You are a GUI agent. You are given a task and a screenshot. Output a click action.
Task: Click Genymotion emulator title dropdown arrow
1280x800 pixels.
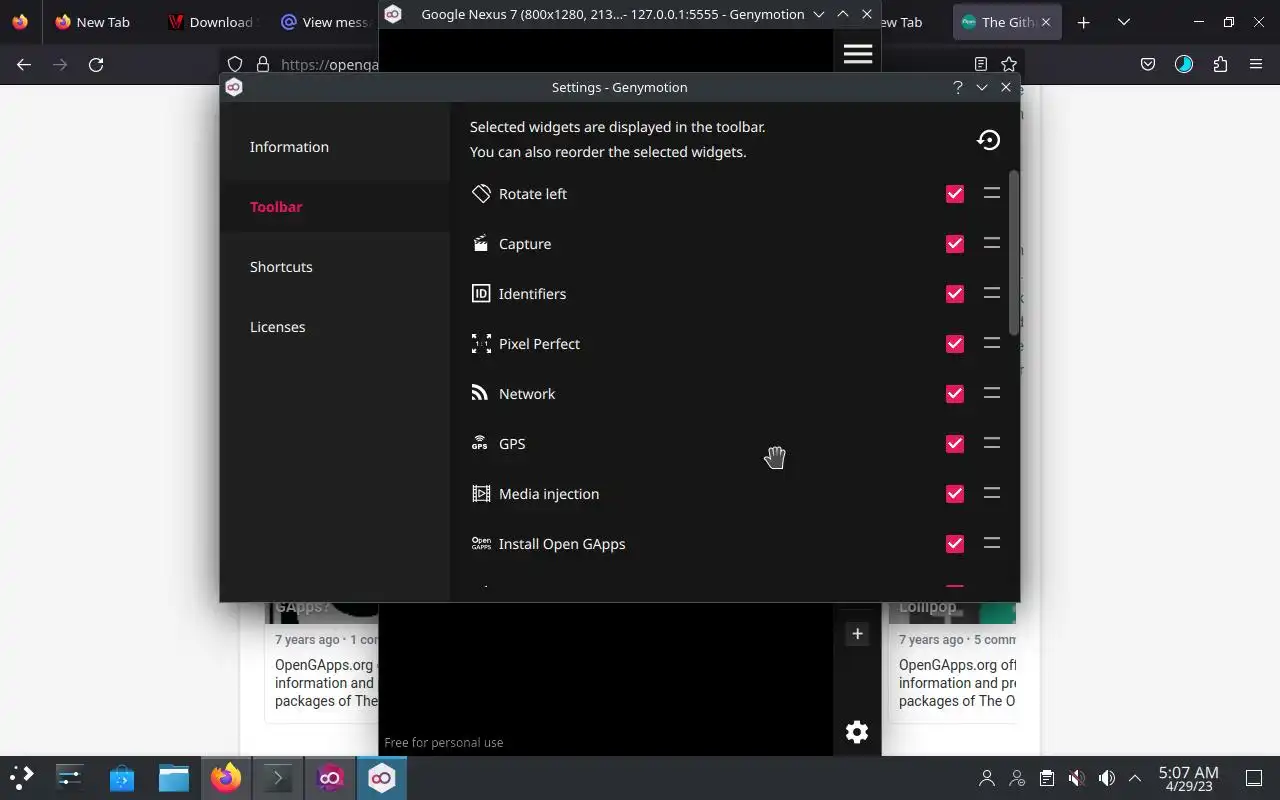pos(819,14)
